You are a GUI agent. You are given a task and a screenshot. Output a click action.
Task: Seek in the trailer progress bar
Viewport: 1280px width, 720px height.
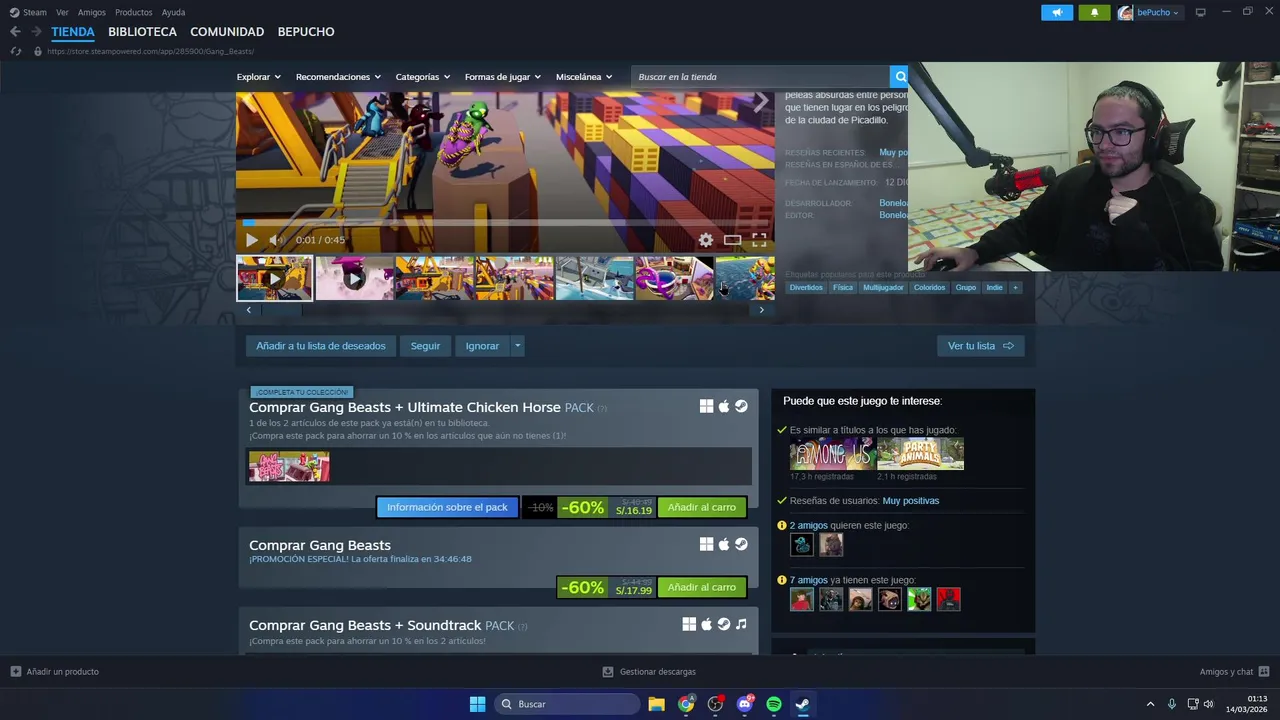505,223
